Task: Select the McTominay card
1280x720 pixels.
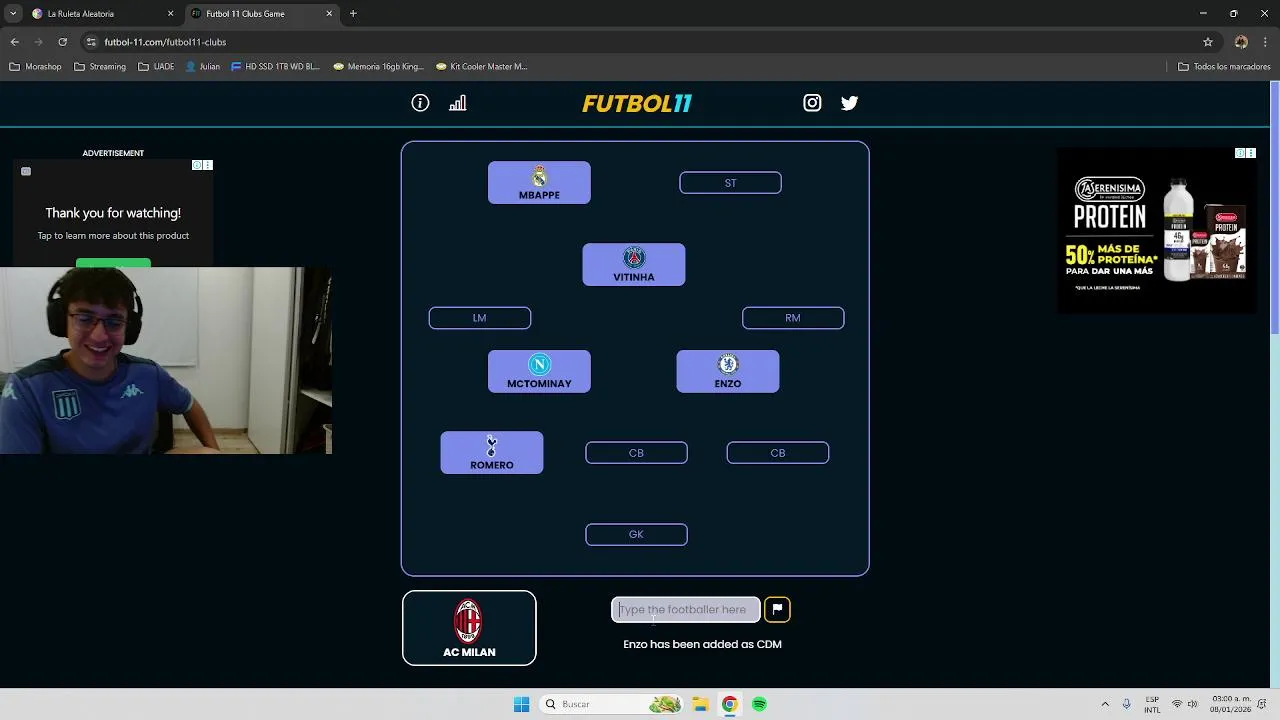Action: point(539,372)
